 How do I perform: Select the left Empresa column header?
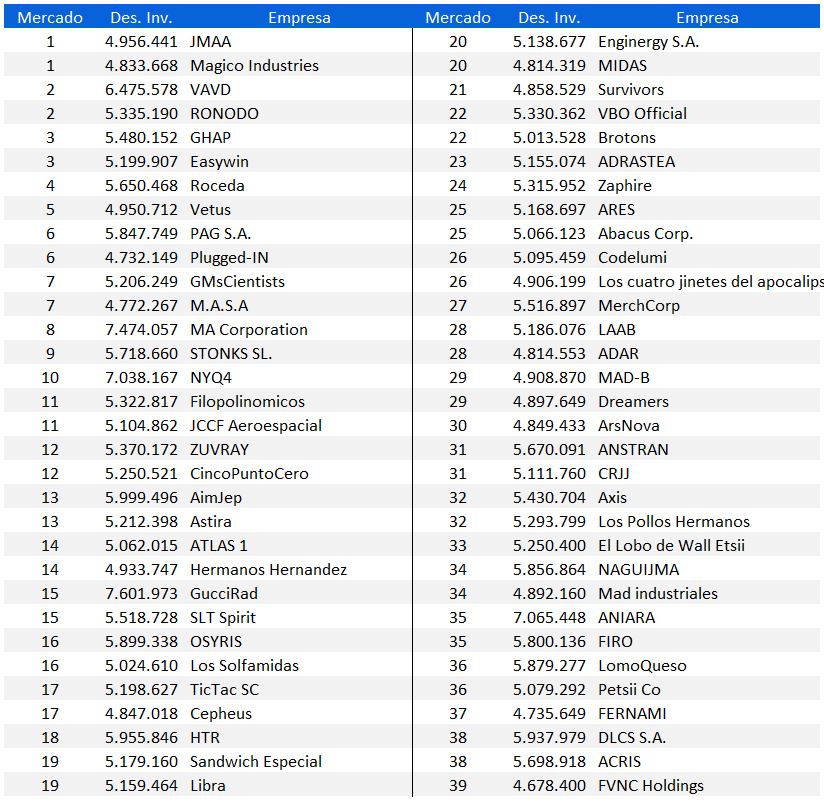pyautogui.click(x=300, y=18)
